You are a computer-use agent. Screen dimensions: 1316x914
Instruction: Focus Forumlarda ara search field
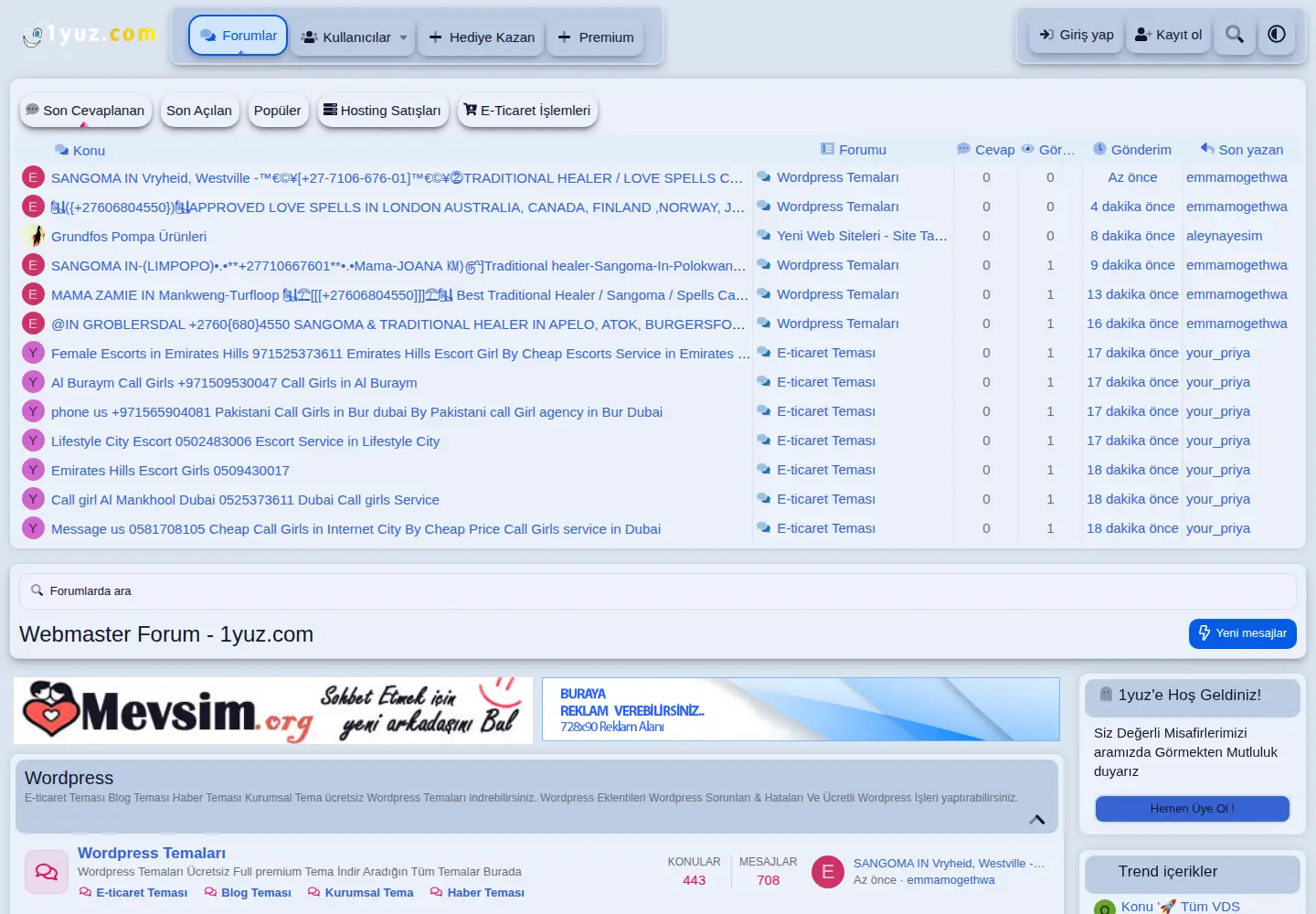pos(658,591)
